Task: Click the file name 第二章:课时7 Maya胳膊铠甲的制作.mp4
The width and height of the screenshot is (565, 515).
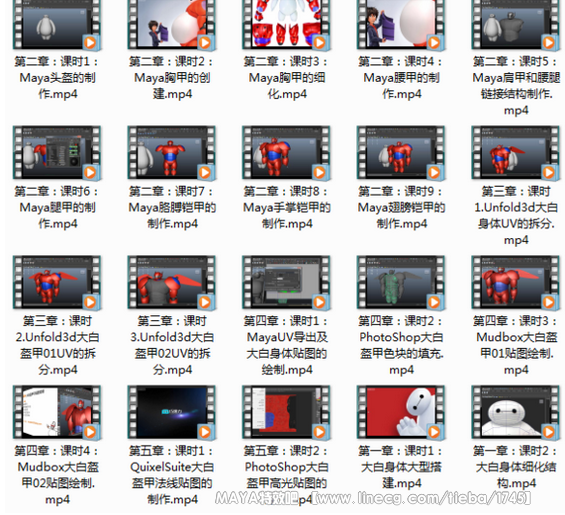Action: point(172,207)
